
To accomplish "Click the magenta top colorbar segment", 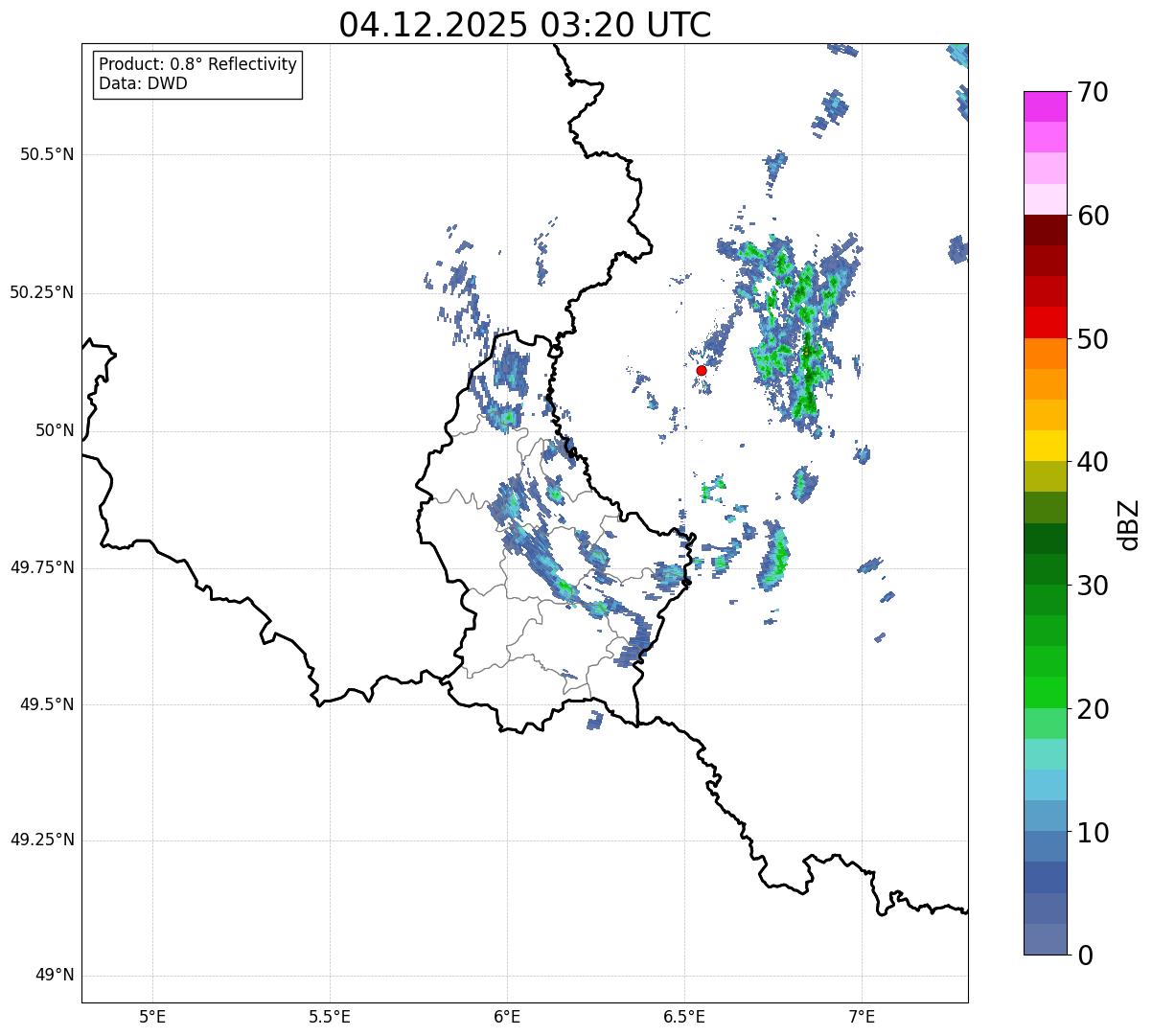I will pyautogui.click(x=1046, y=106).
